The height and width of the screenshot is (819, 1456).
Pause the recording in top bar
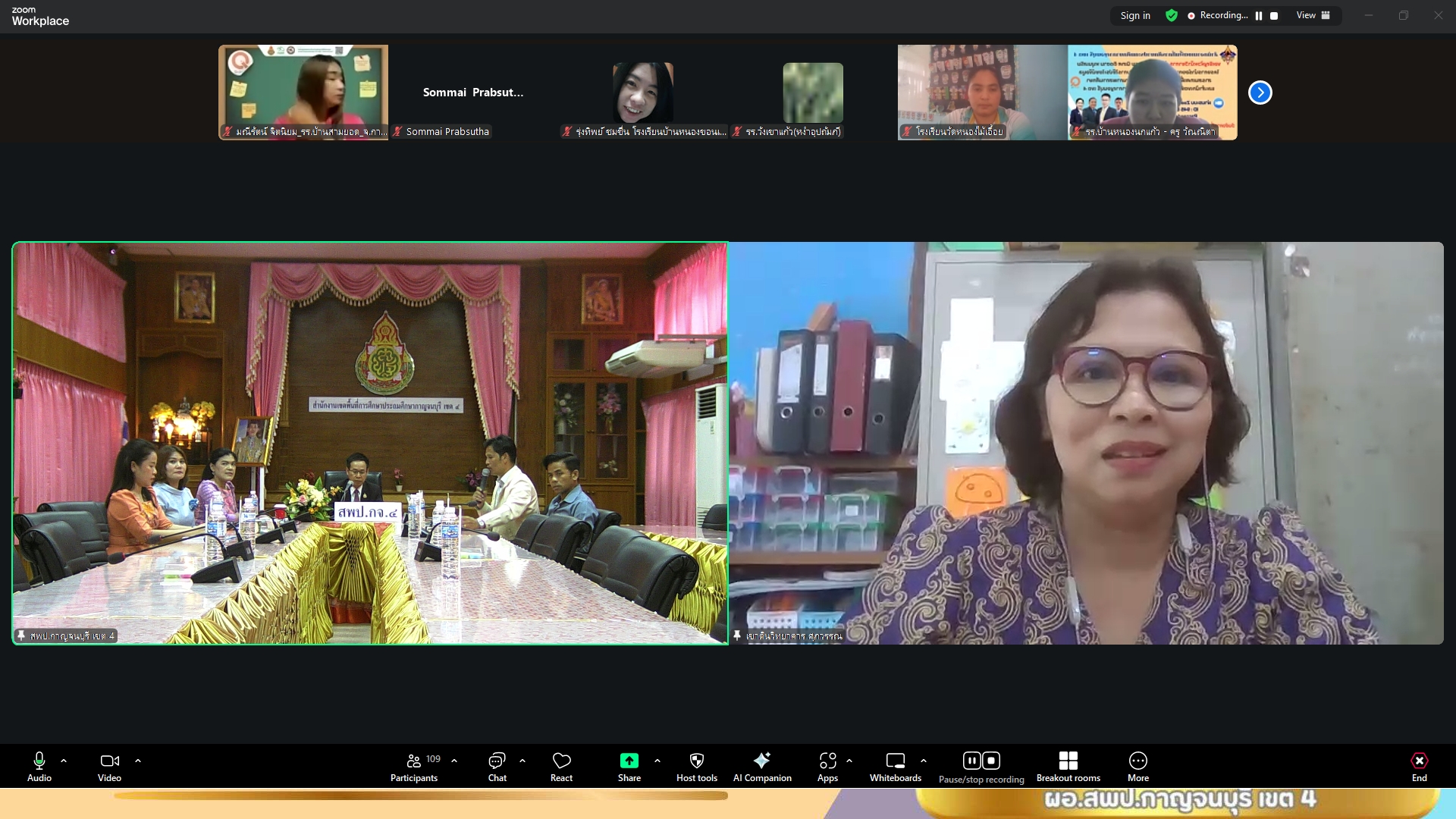point(1259,16)
